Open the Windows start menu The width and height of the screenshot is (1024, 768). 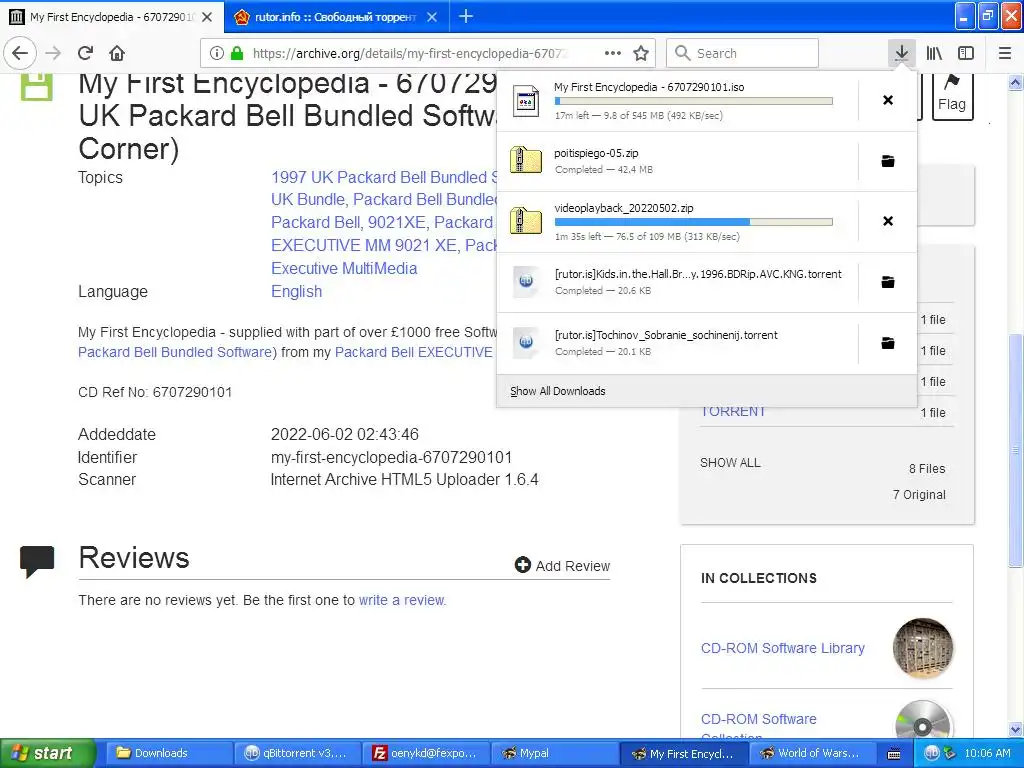tap(47, 753)
